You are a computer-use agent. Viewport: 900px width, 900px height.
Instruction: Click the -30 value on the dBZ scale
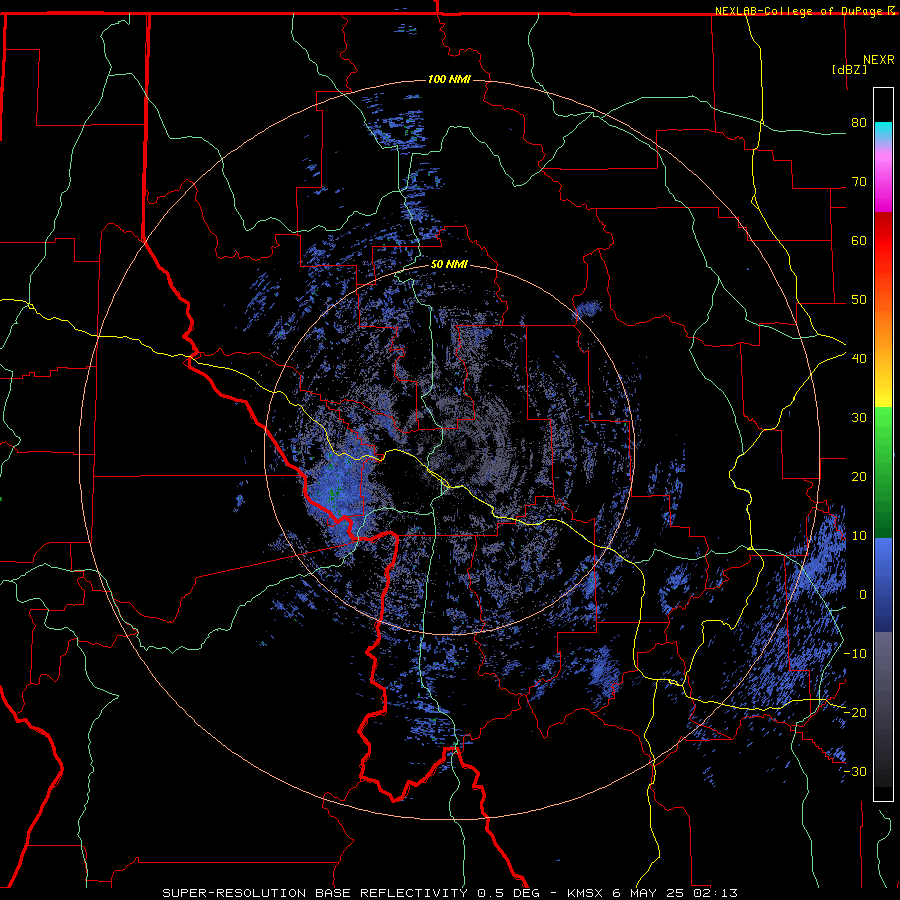pyautogui.click(x=855, y=771)
